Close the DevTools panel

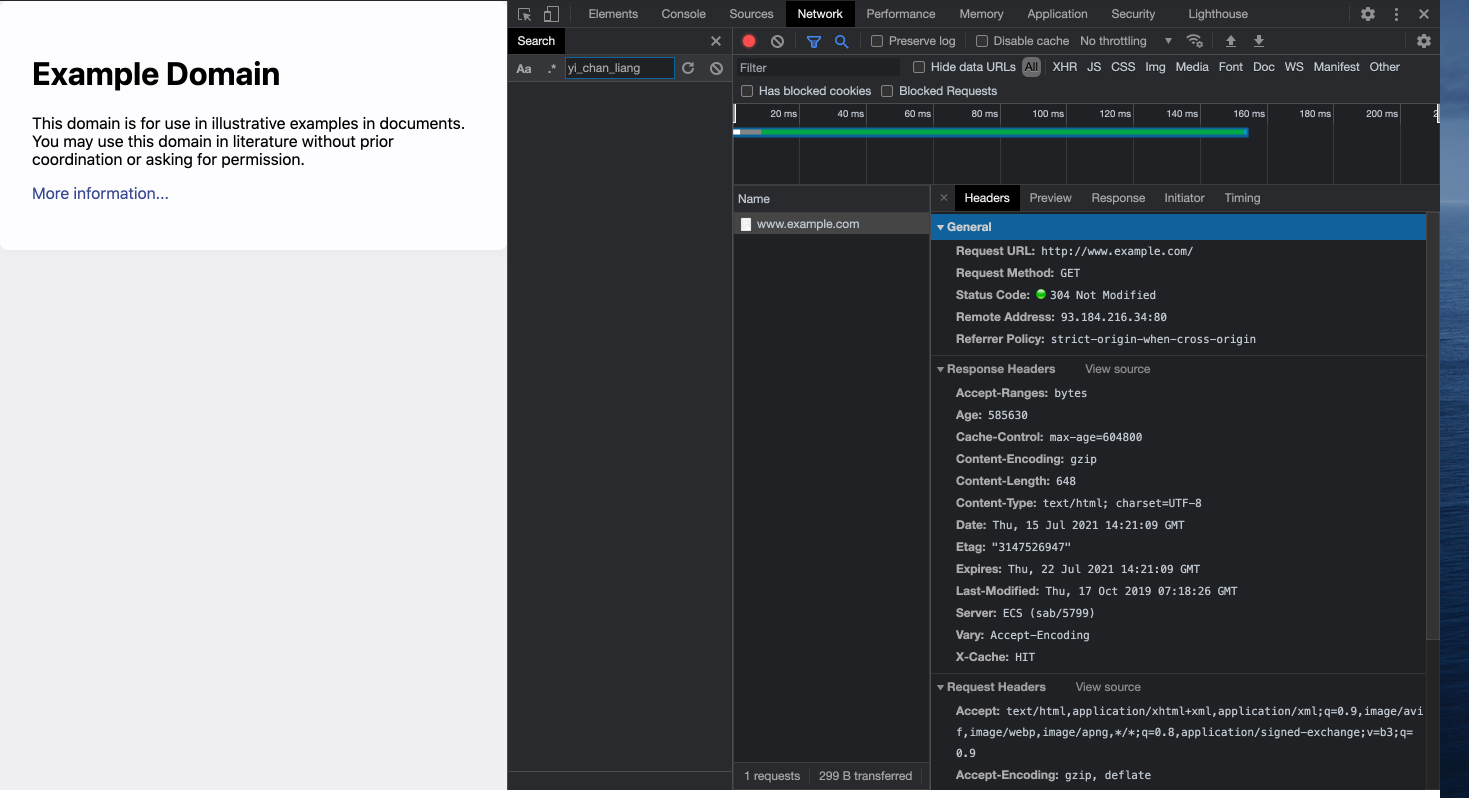point(1424,14)
